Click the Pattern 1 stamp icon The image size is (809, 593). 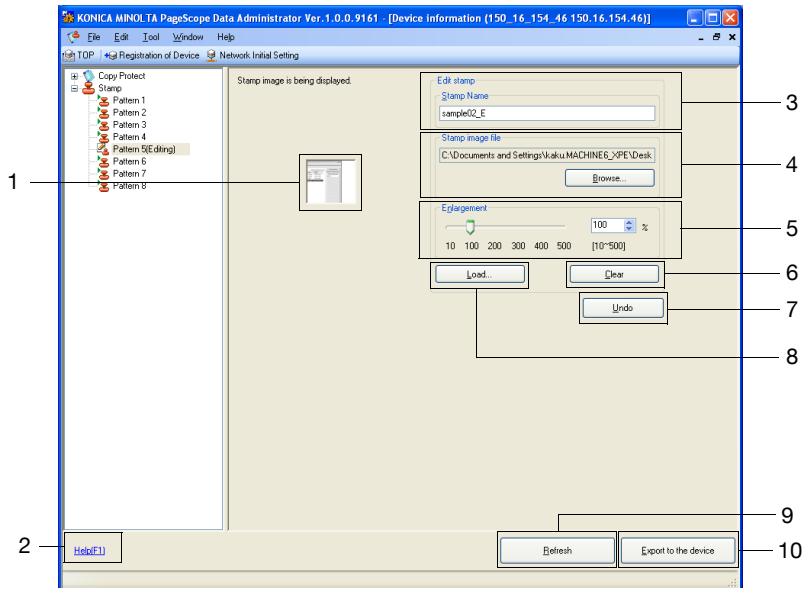pos(103,101)
